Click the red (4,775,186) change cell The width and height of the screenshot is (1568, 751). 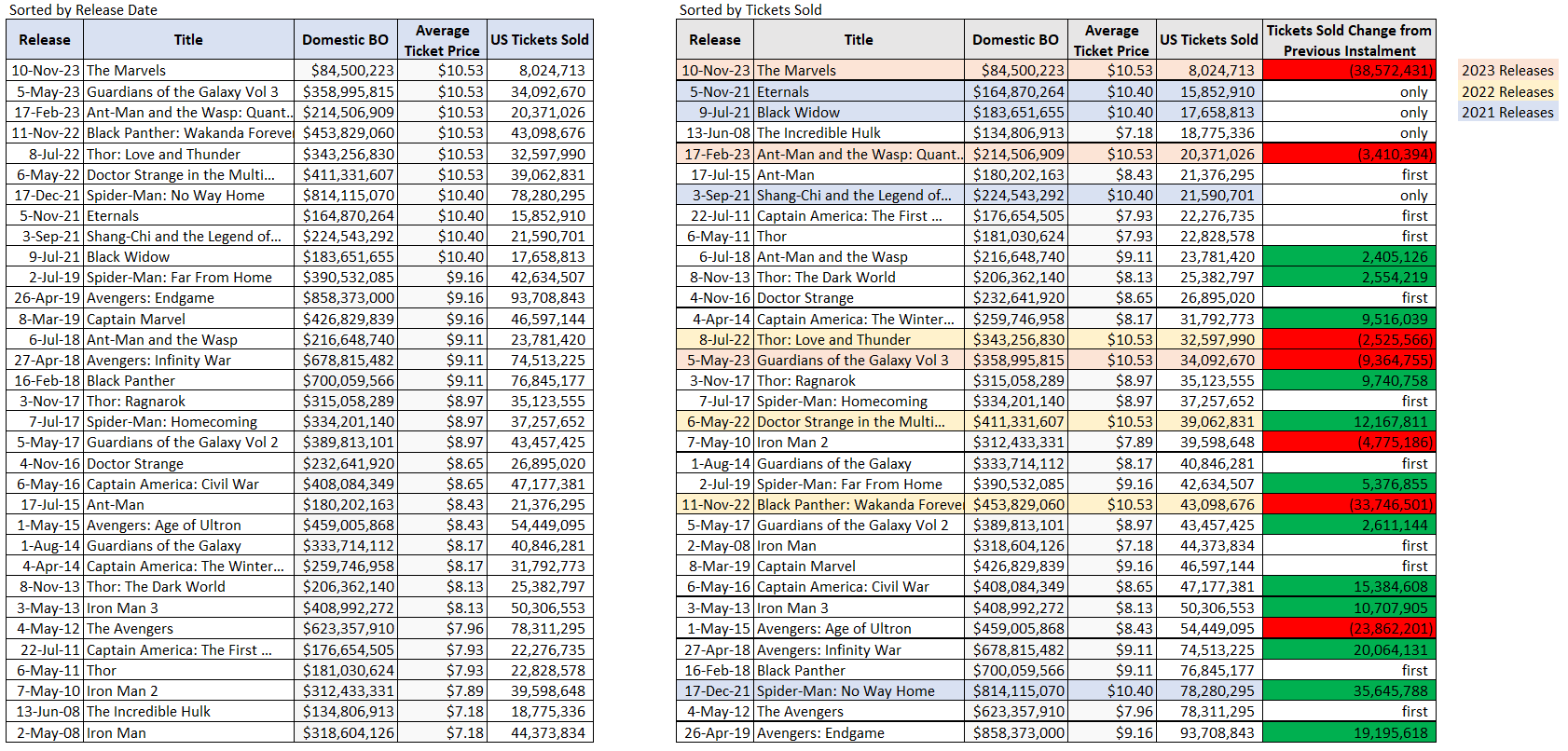coord(1349,443)
